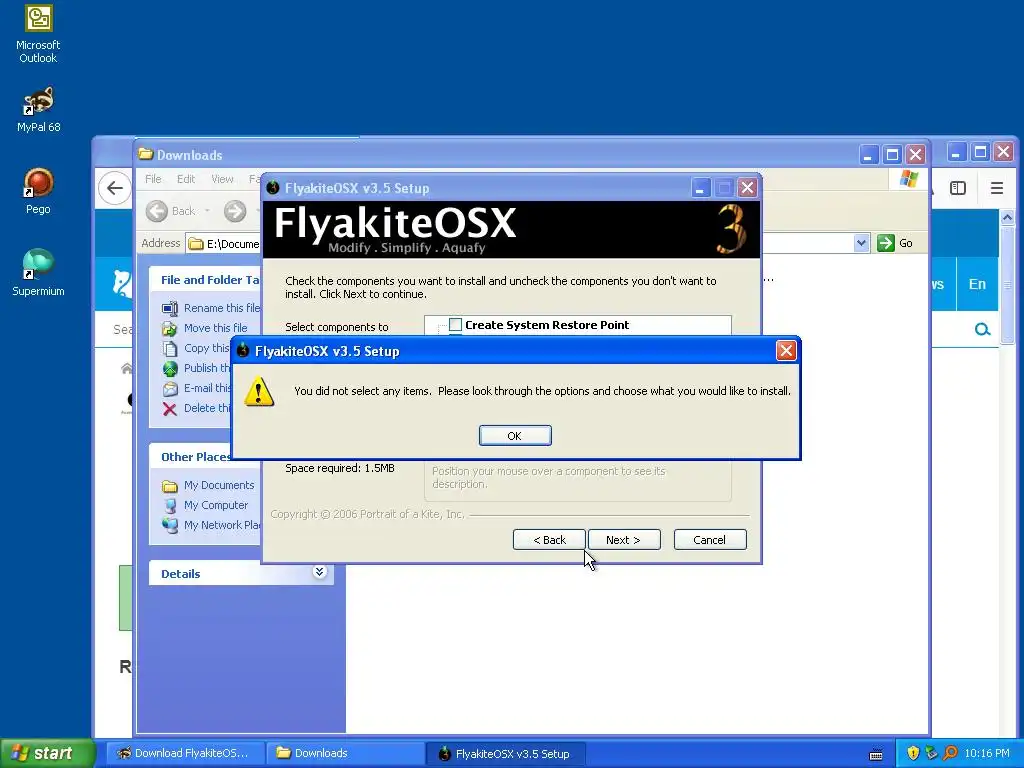
Task: Switch to Downloads taskbar item
Action: tap(345, 753)
